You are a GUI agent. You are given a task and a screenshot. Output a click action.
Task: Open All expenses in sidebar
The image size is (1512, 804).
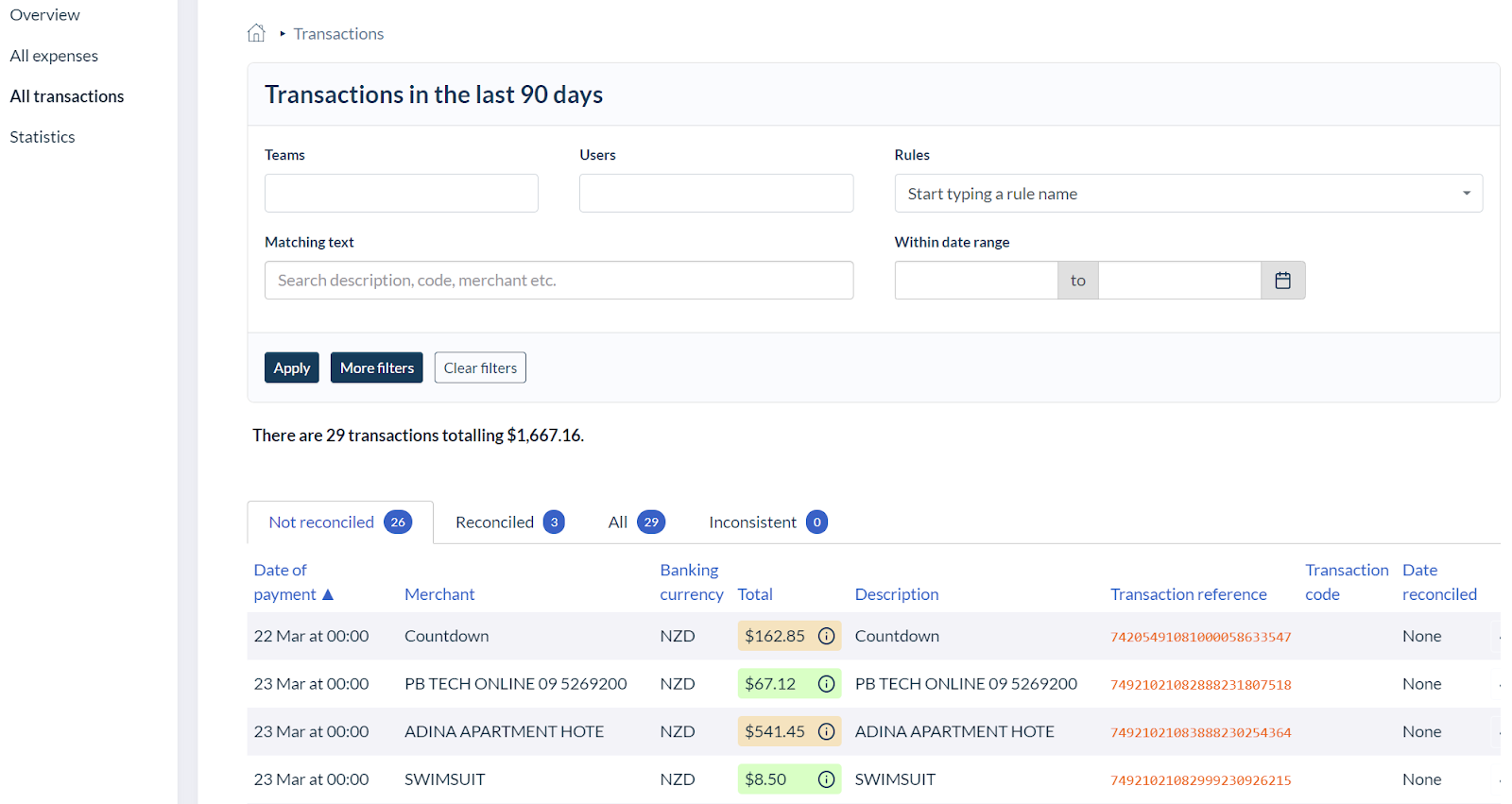coord(54,56)
